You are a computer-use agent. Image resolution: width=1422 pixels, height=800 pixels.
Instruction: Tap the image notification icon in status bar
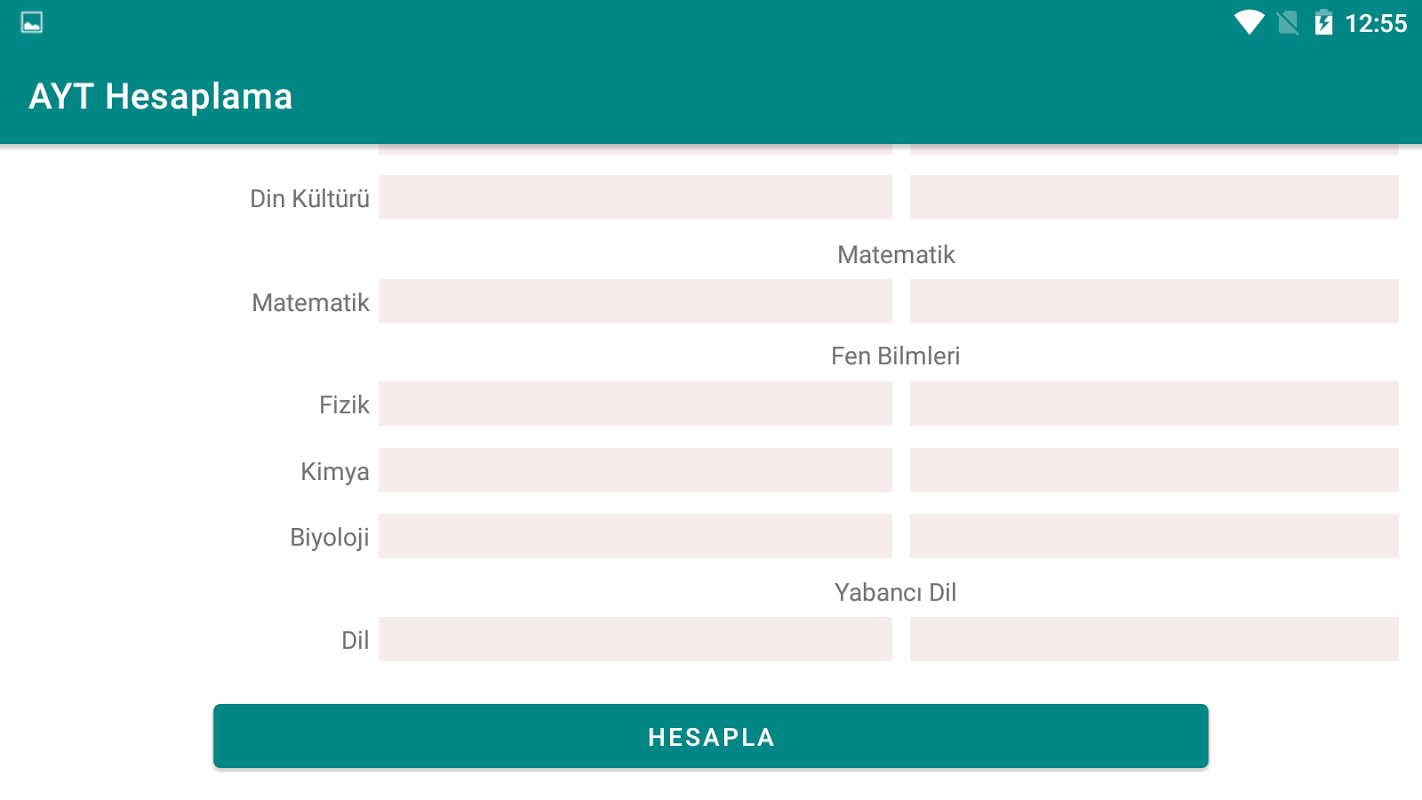pos(32,23)
